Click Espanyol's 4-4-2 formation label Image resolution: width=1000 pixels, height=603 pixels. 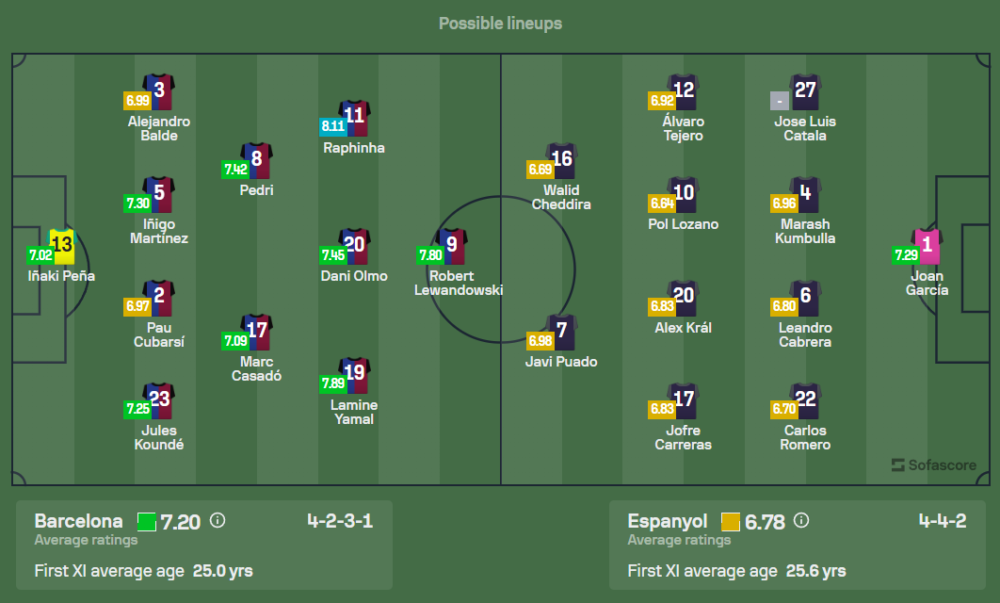(942, 521)
